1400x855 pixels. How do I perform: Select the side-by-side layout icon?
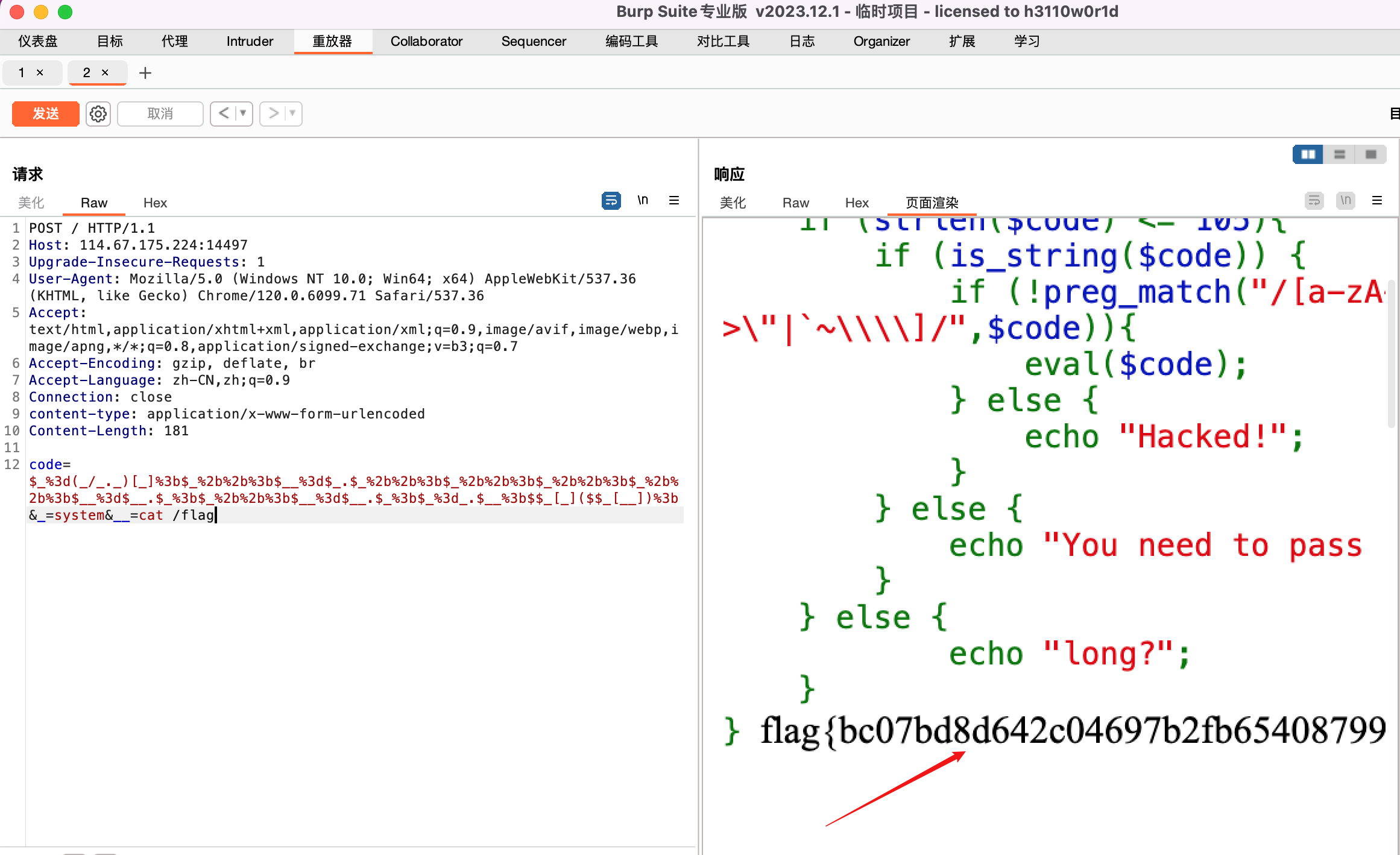(x=1307, y=154)
